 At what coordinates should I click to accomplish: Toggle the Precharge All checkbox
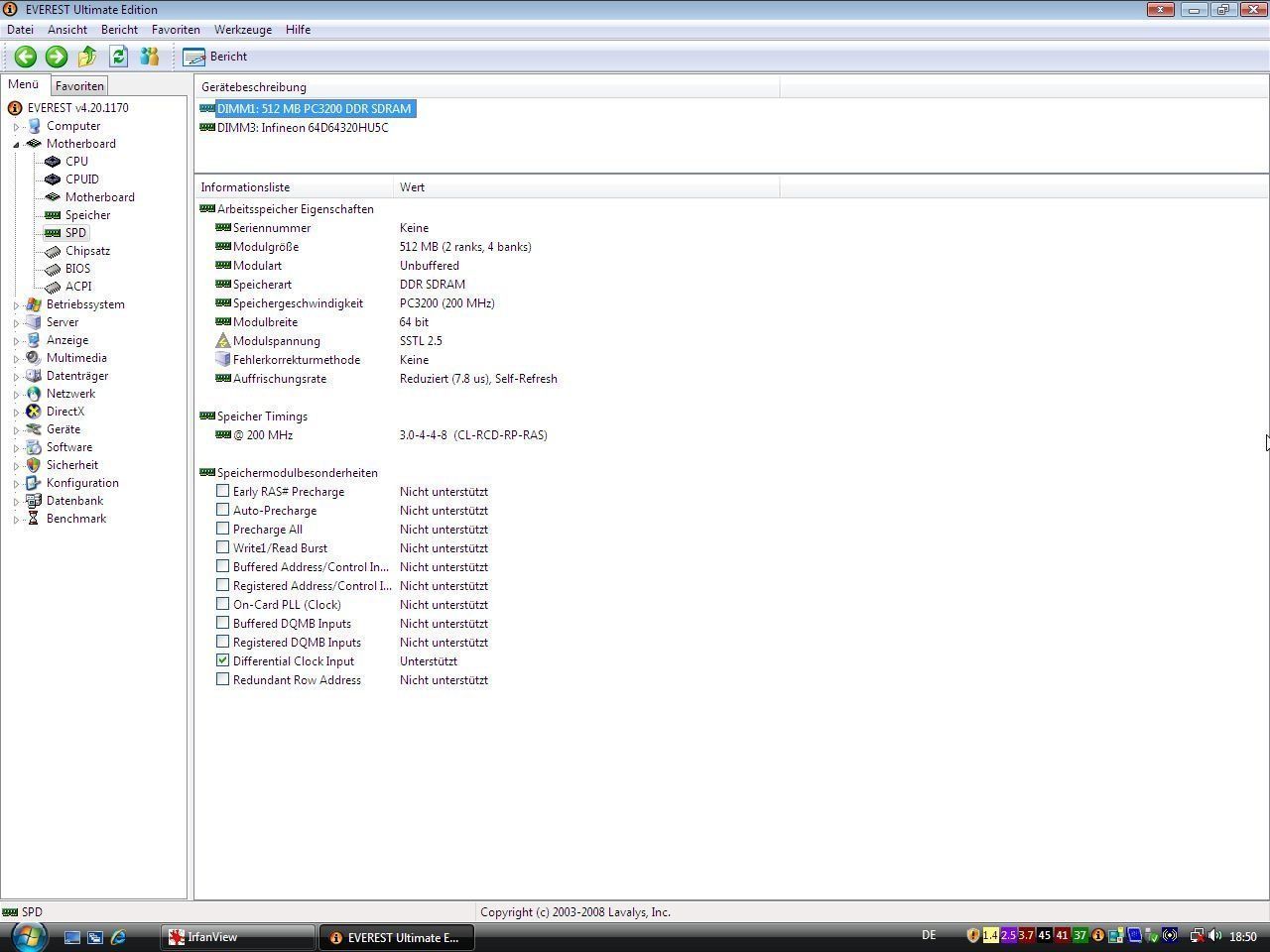coord(223,529)
